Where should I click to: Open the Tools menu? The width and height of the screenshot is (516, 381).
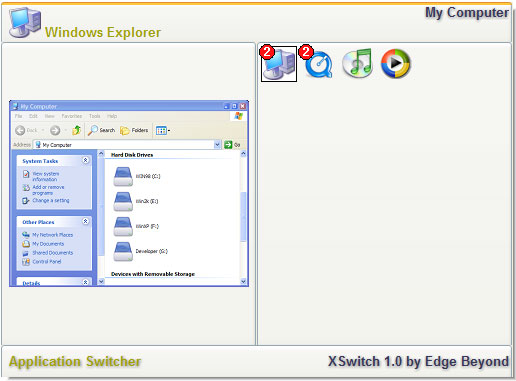(95, 116)
